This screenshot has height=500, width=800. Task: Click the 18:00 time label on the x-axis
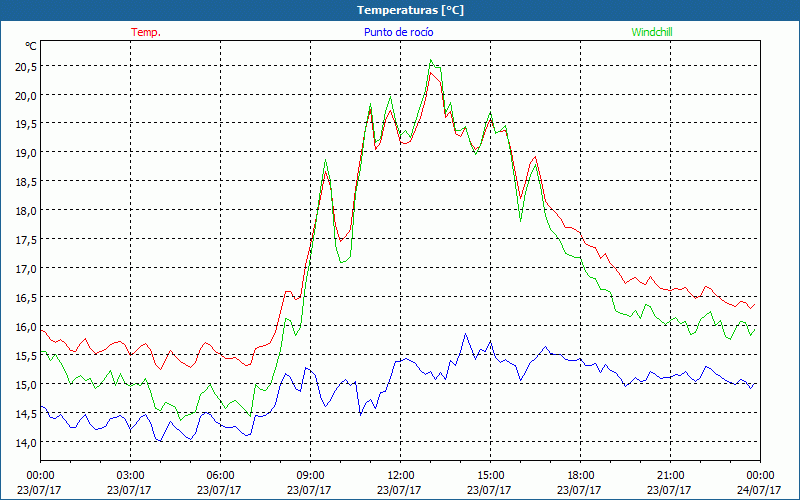tap(580, 476)
